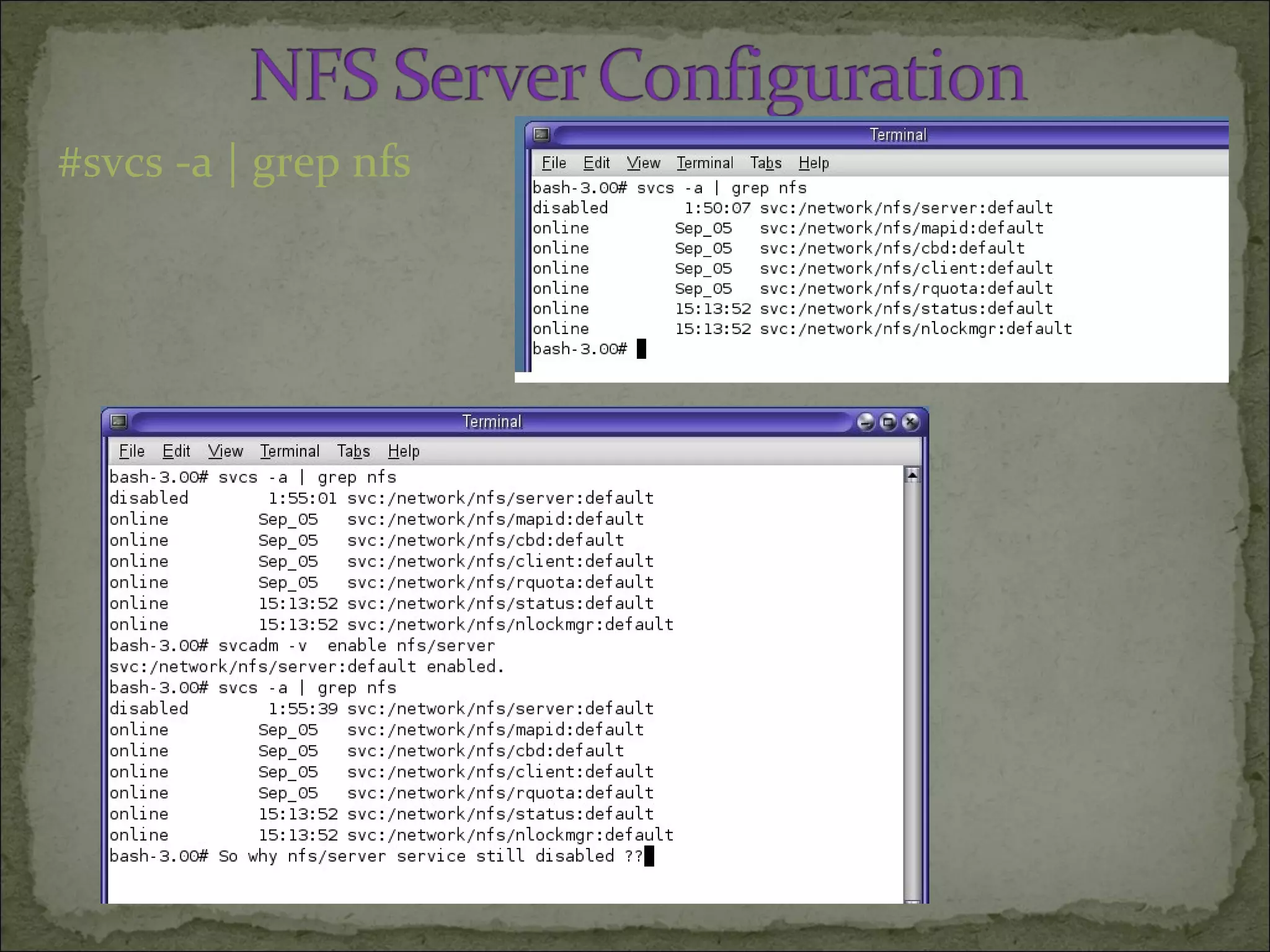Screen dimensions: 1270x952
Task: Open Edit menu in lower Terminal window
Action: pyautogui.click(x=176, y=451)
